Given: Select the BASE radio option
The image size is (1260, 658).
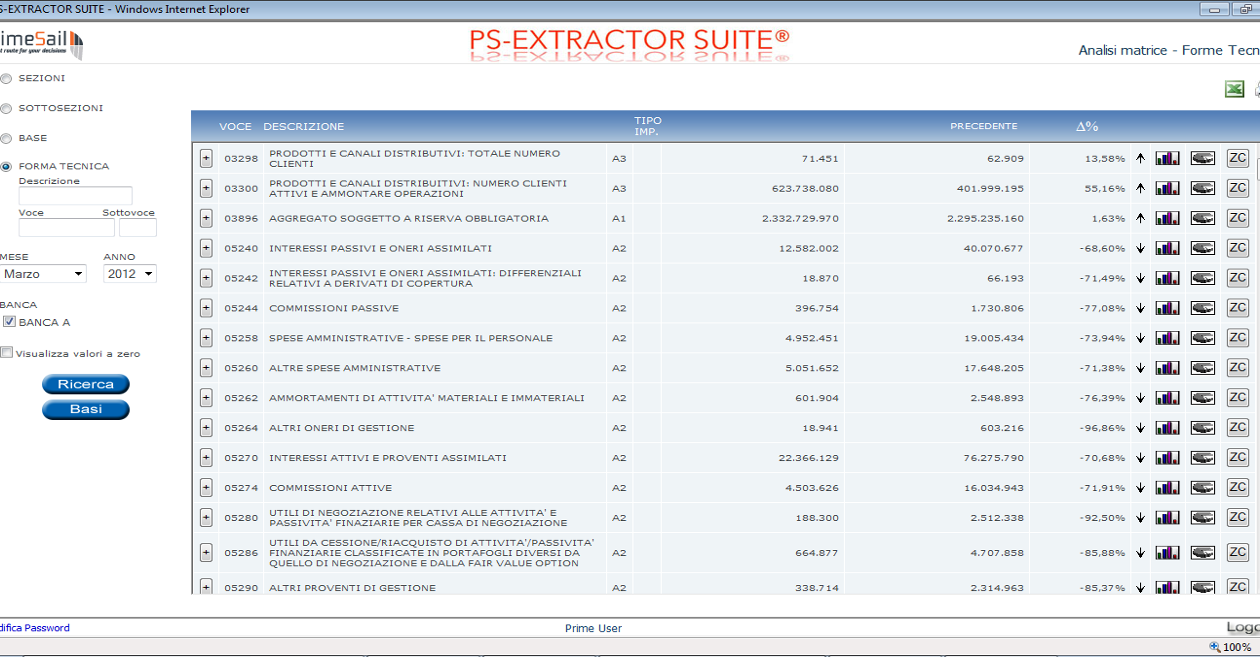Looking at the screenshot, I should (6, 138).
